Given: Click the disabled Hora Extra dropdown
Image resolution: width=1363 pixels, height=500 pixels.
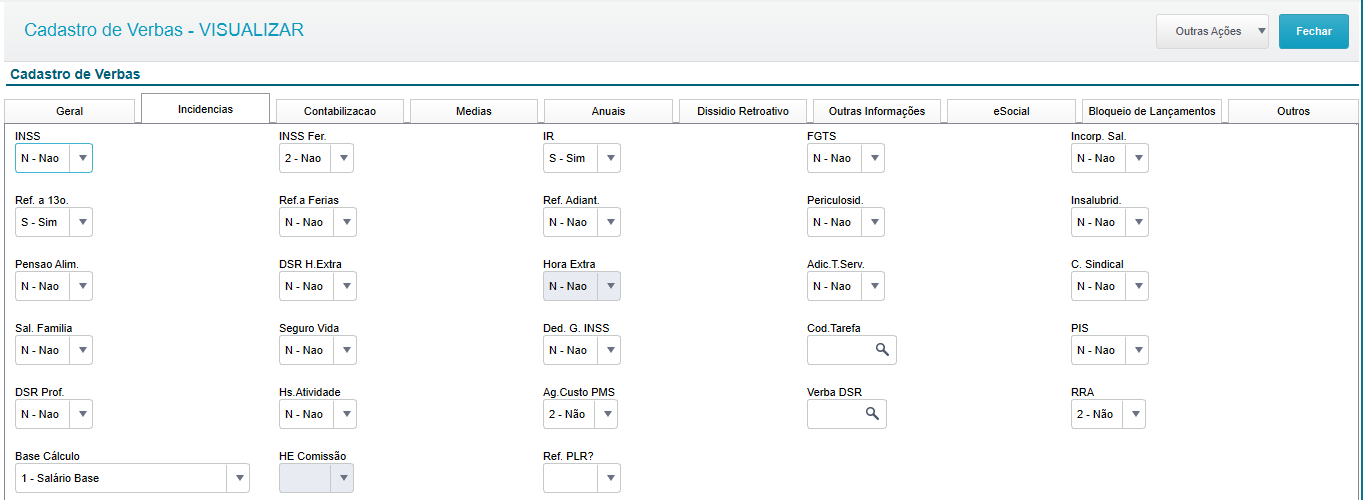Looking at the screenshot, I should tap(582, 286).
